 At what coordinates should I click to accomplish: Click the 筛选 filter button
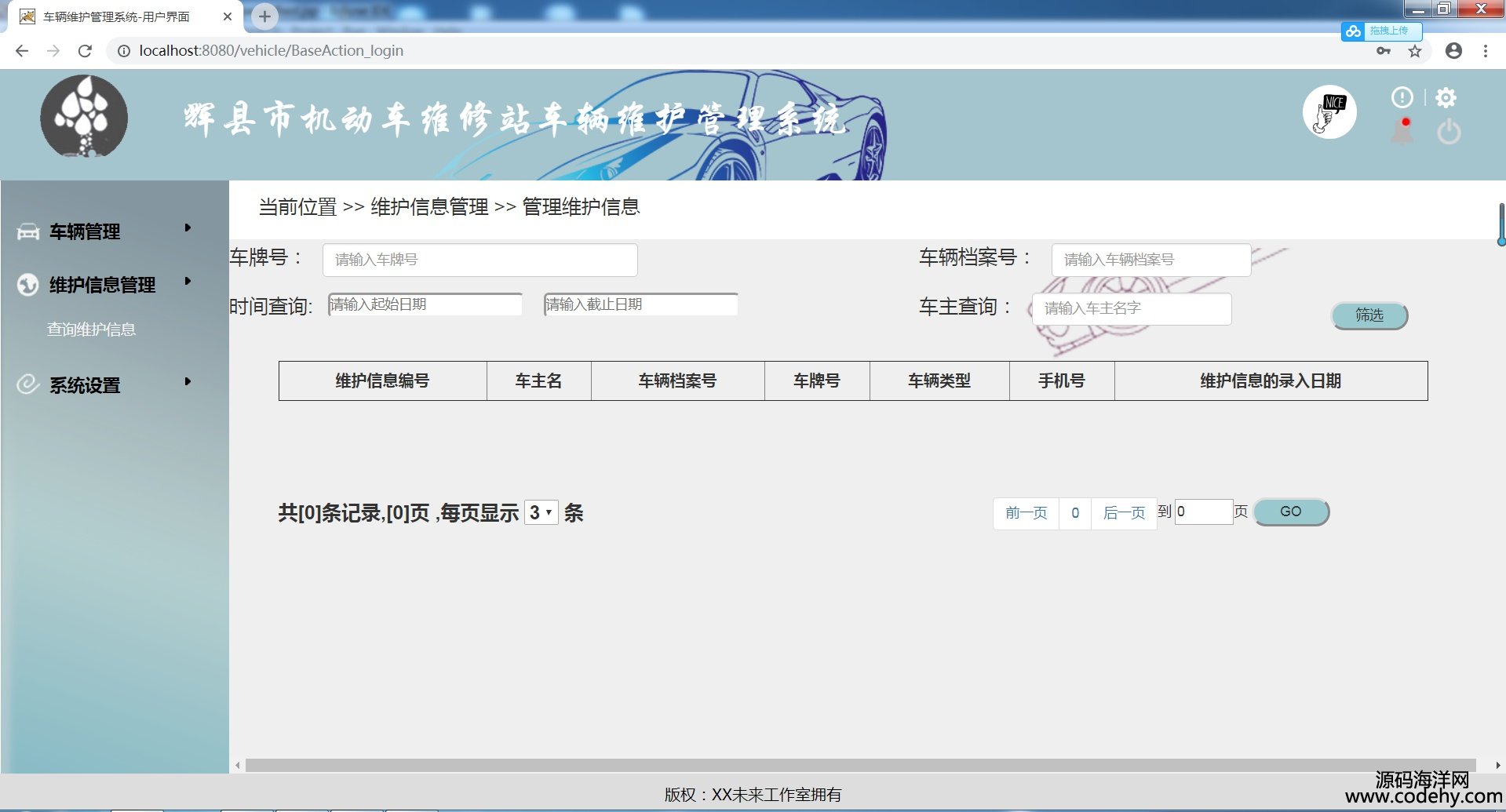coord(1369,315)
